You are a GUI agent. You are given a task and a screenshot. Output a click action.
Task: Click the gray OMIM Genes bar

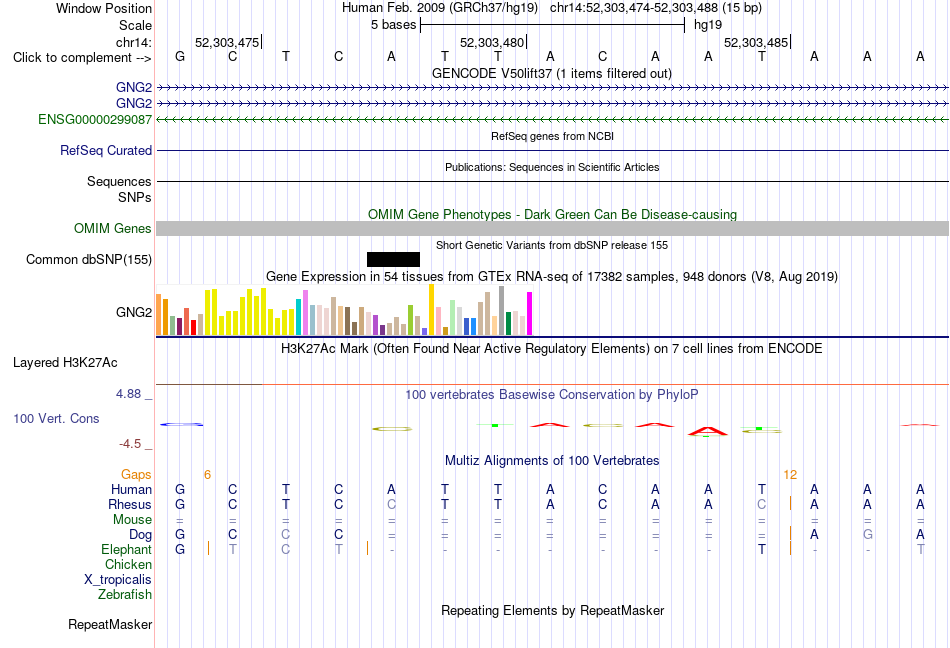pyautogui.click(x=552, y=228)
